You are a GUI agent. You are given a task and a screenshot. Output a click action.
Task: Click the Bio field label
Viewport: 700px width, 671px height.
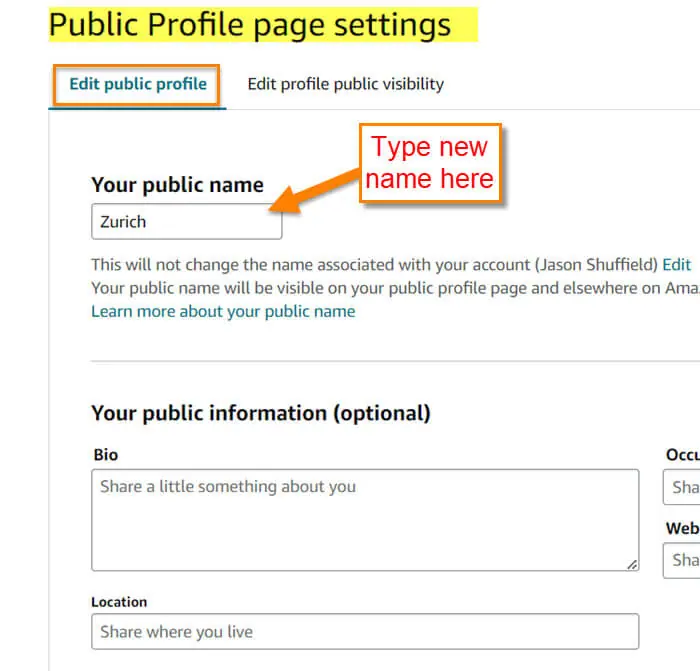[x=106, y=454]
